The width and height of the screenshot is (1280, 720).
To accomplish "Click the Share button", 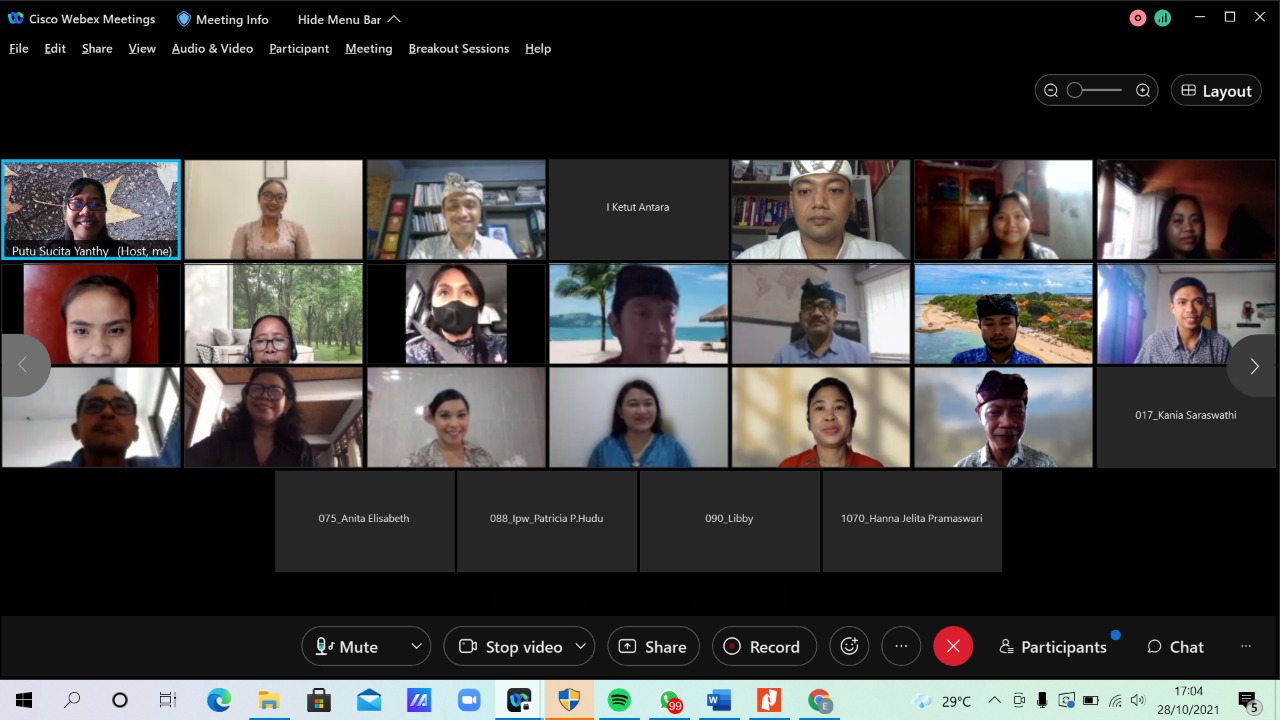I will click(x=653, y=647).
